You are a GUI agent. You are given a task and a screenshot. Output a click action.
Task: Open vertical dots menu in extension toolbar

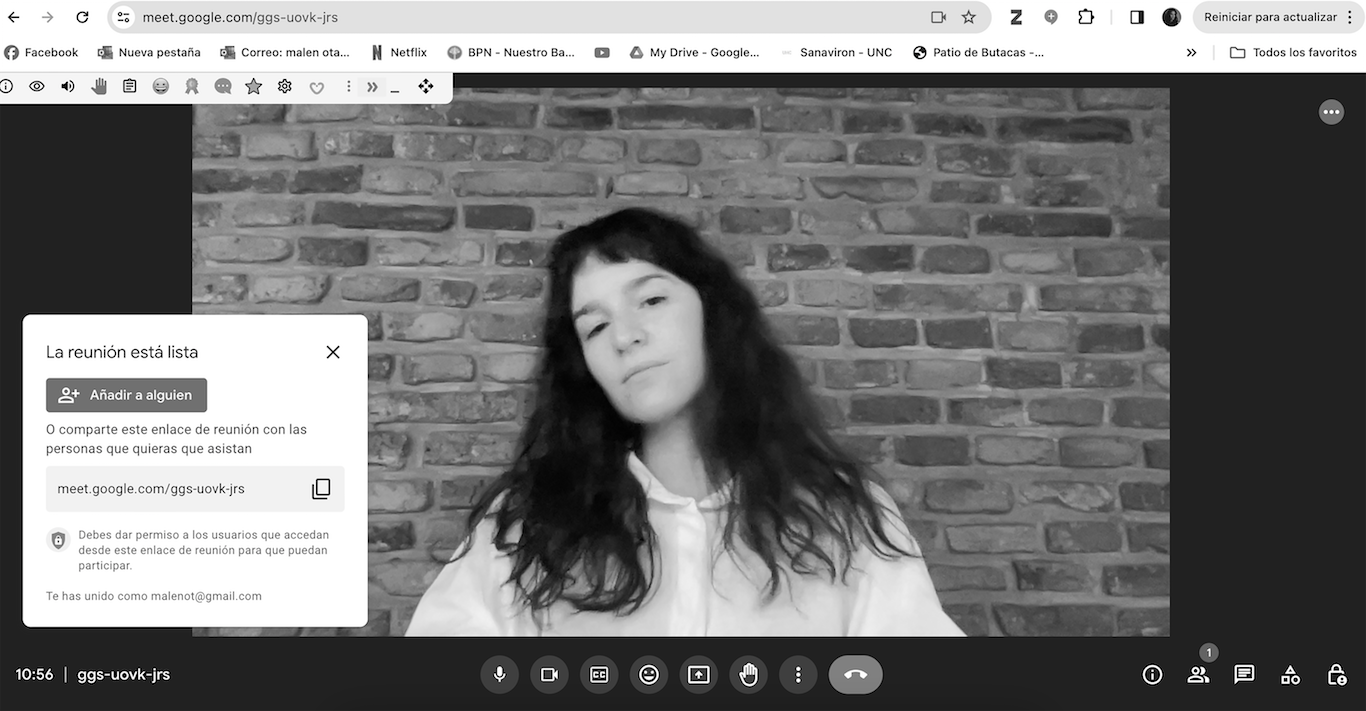coord(348,87)
